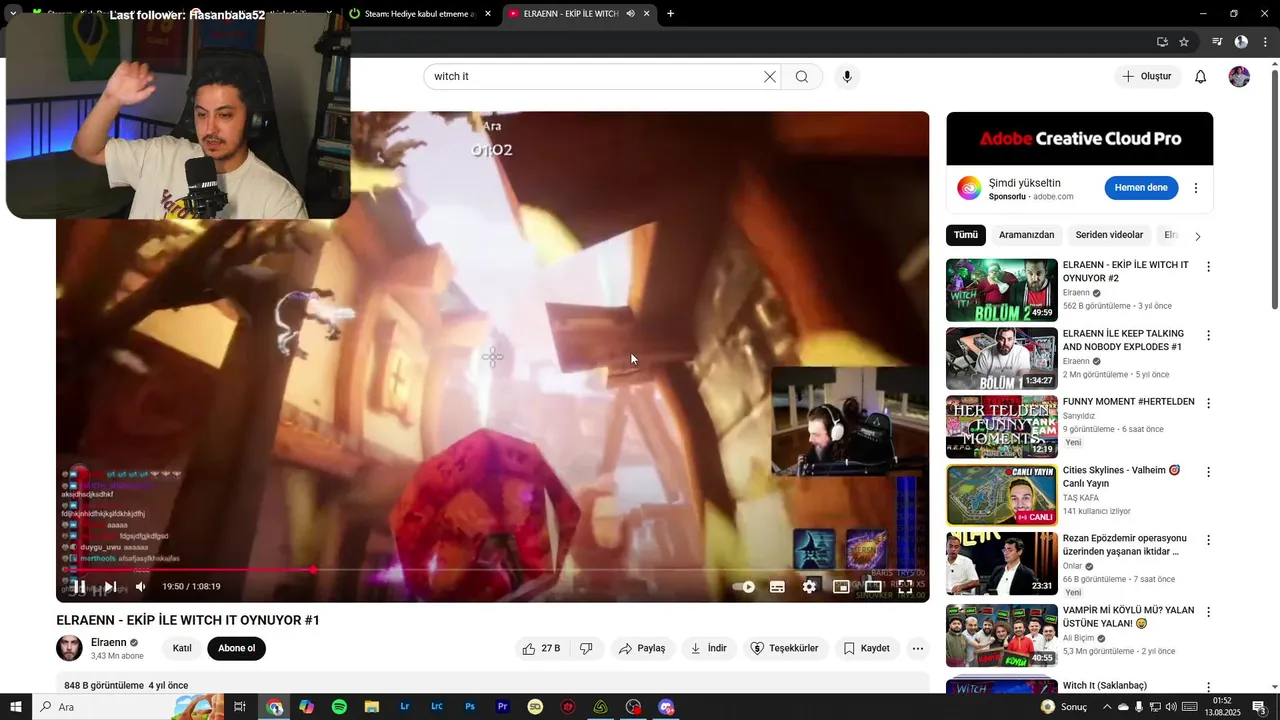Toggle subtitles/captions button in player
The height and width of the screenshot is (720, 1280).
tap(777, 587)
